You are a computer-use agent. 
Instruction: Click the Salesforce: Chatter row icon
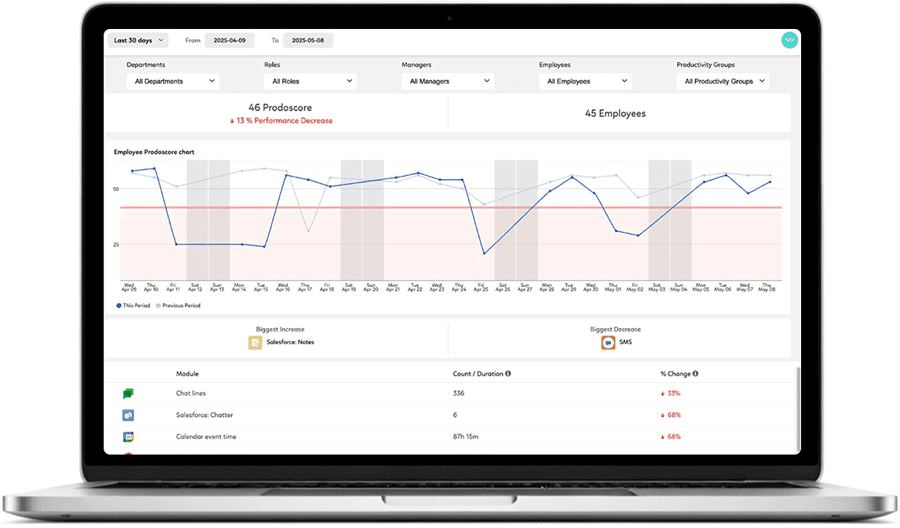[x=128, y=415]
